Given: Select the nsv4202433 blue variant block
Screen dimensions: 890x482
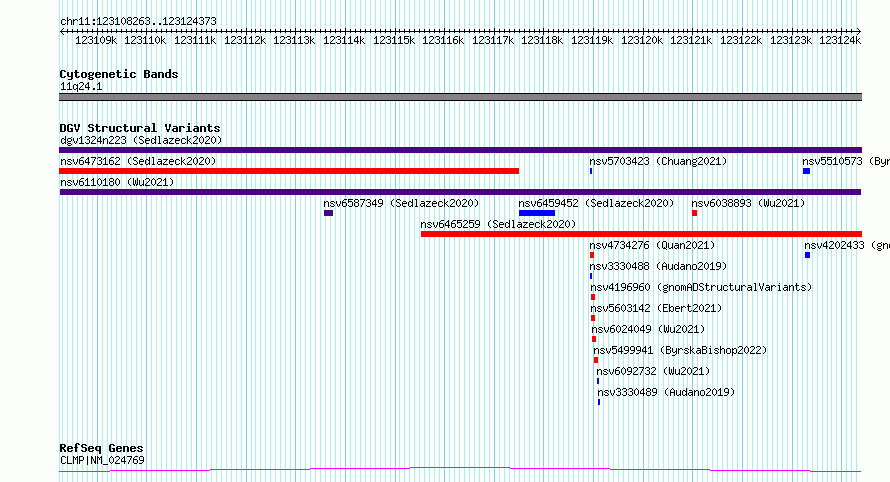Looking at the screenshot, I should [x=807, y=255].
